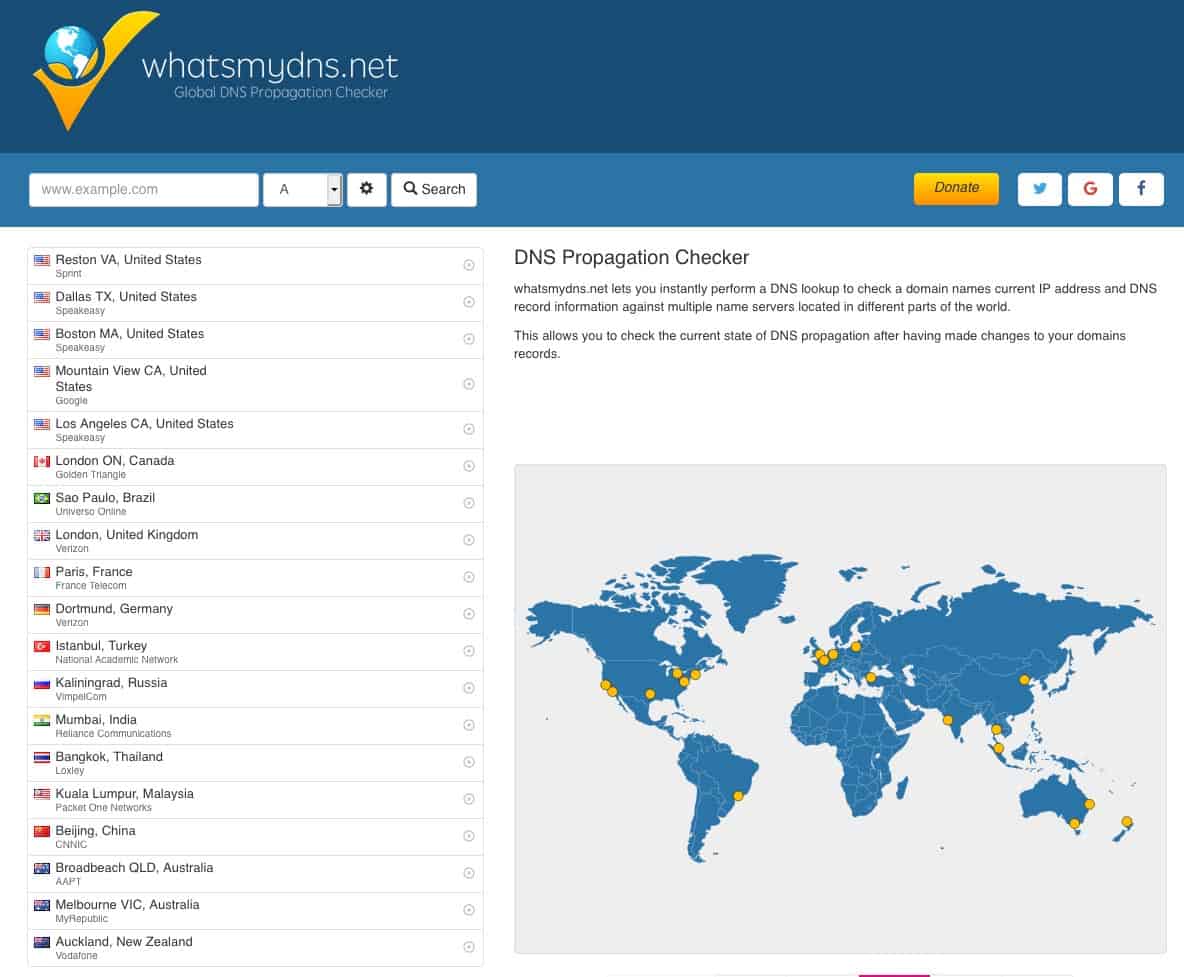Click the yellow Donate button
Image resolution: width=1184 pixels, height=977 pixels.
coord(956,188)
